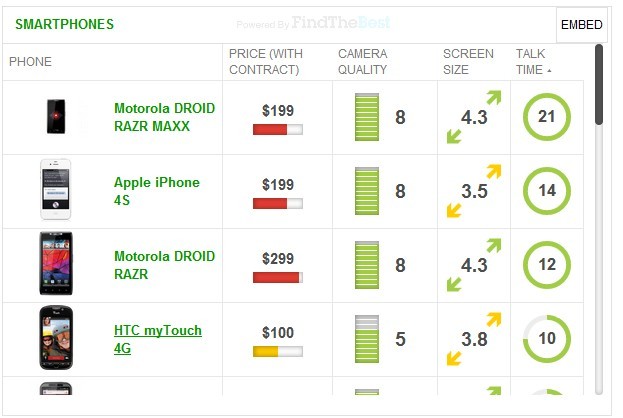The image size is (623, 418).
Task: Click the talk time circle showing 14
Action: 546,191
